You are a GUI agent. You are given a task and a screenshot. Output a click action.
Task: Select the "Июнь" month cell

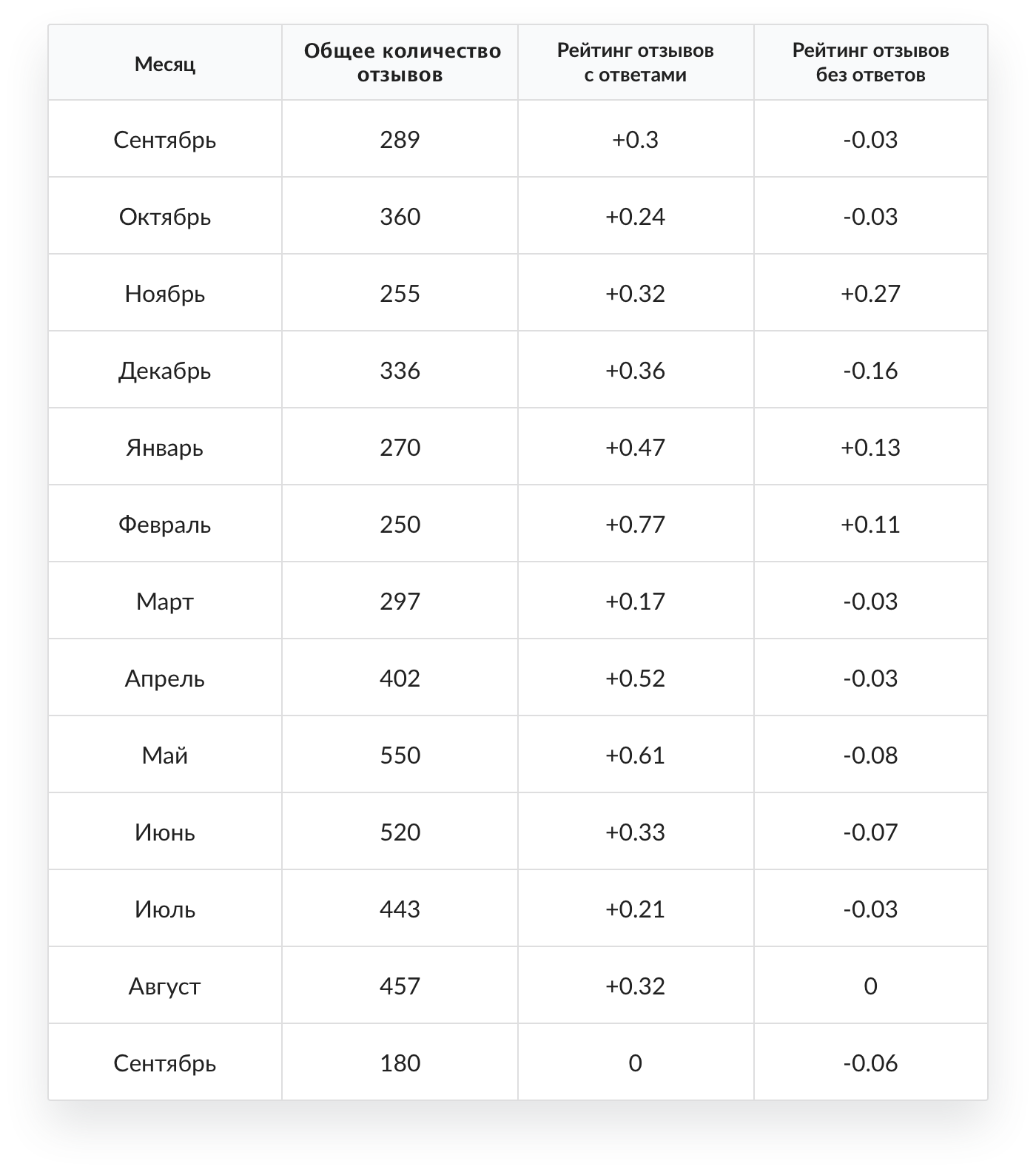tap(165, 832)
